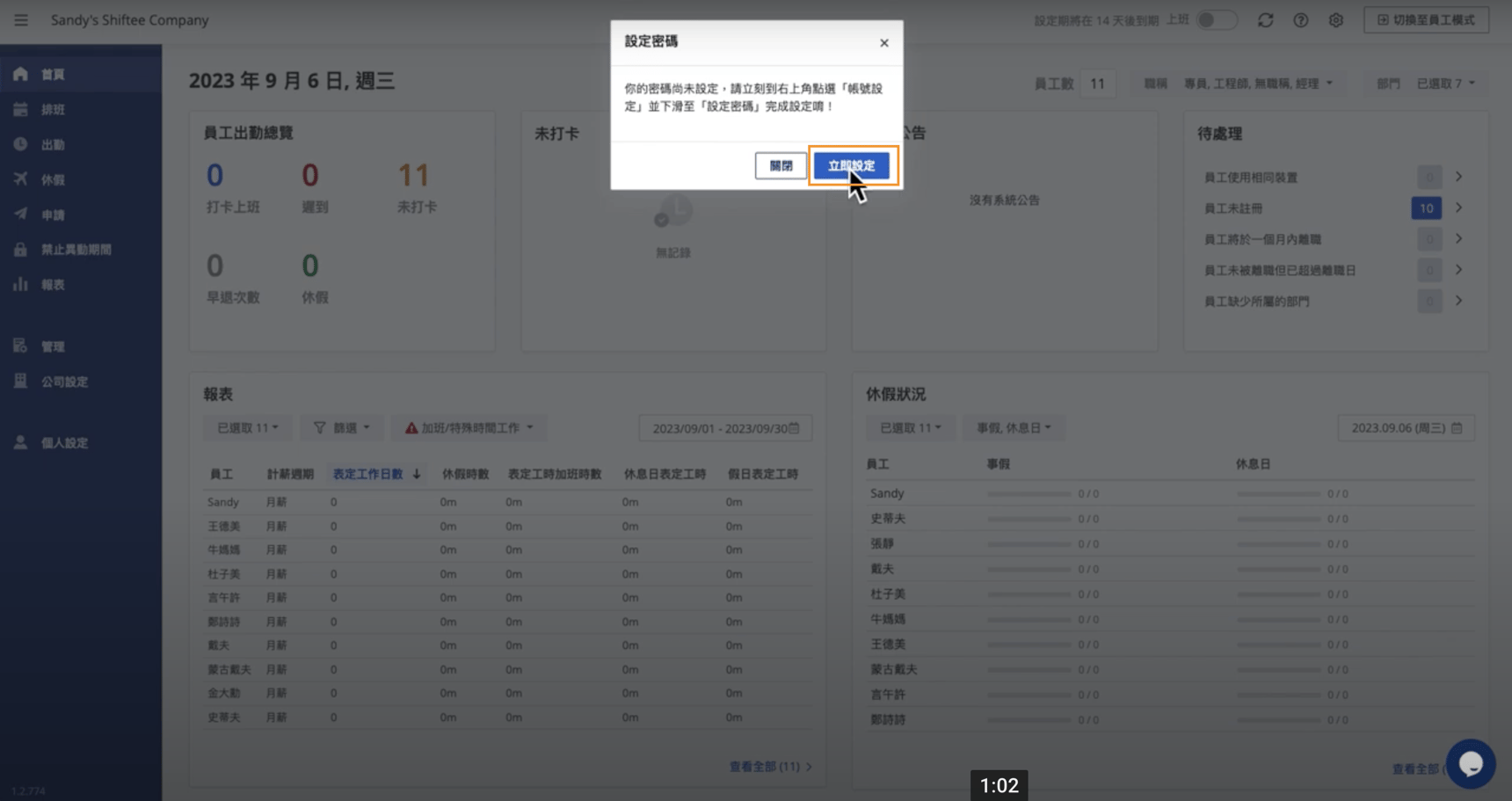The width and height of the screenshot is (1512, 801).
Task: Open the settings gear icon
Action: click(x=1335, y=20)
